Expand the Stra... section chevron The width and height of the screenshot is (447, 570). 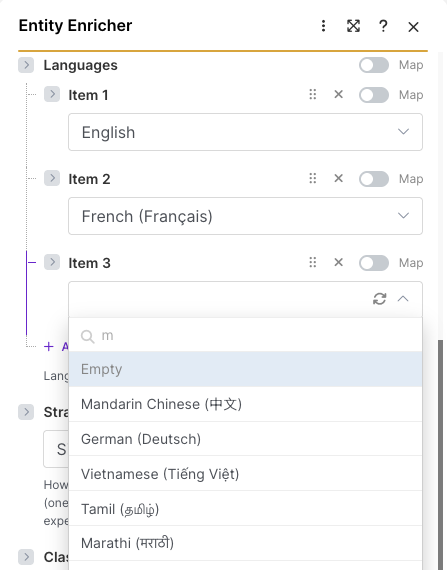[26, 412]
